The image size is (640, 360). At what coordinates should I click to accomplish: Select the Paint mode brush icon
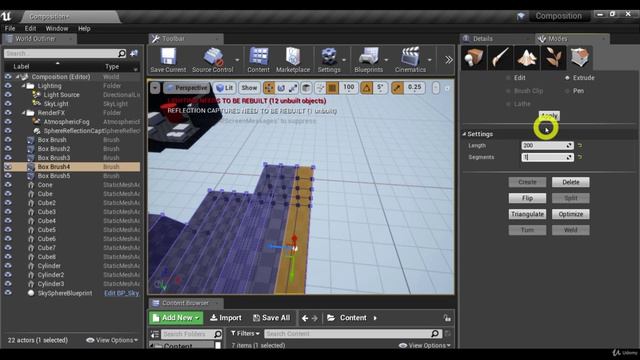pos(500,57)
